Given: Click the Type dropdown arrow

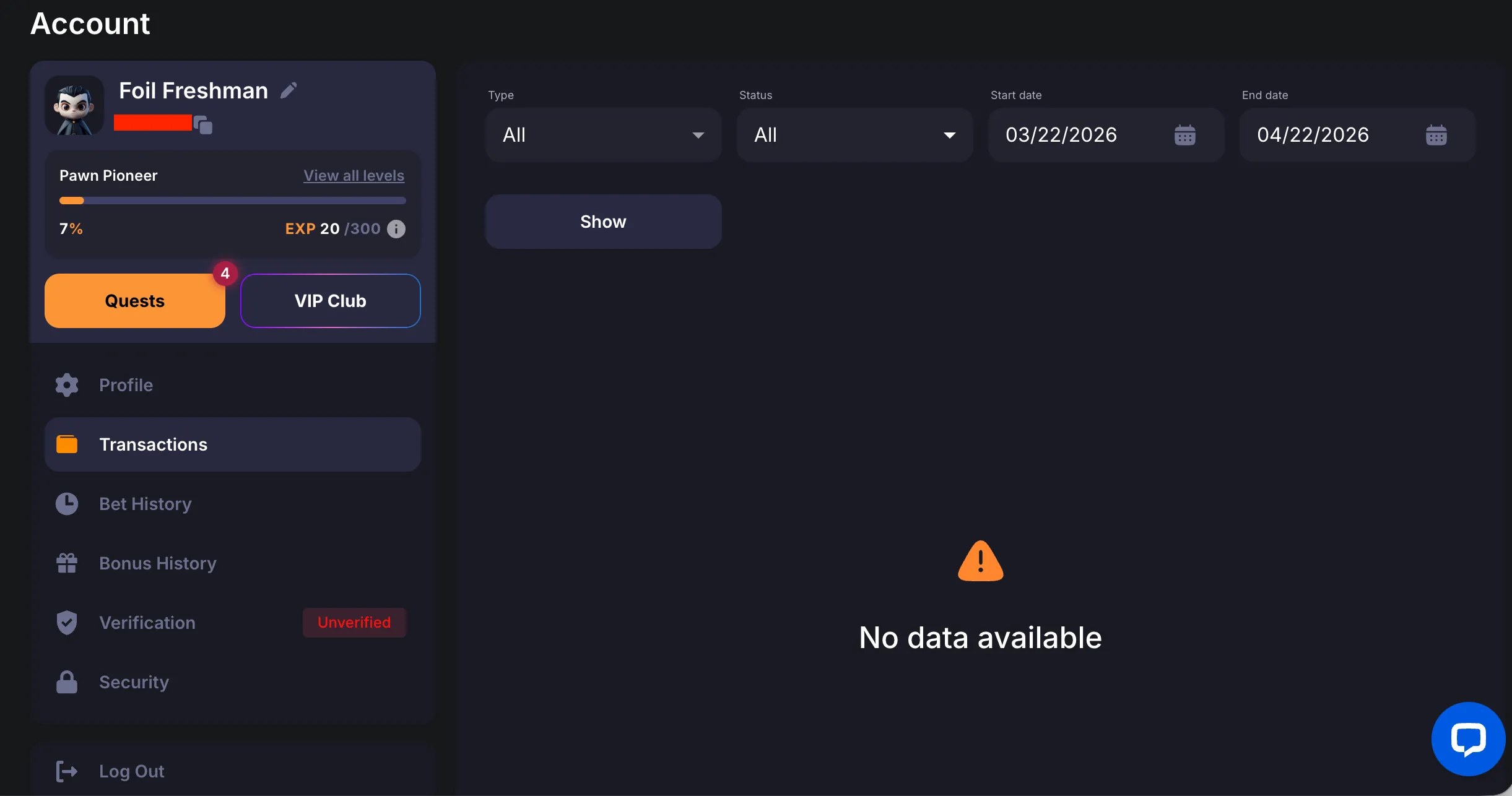Looking at the screenshot, I should (698, 135).
